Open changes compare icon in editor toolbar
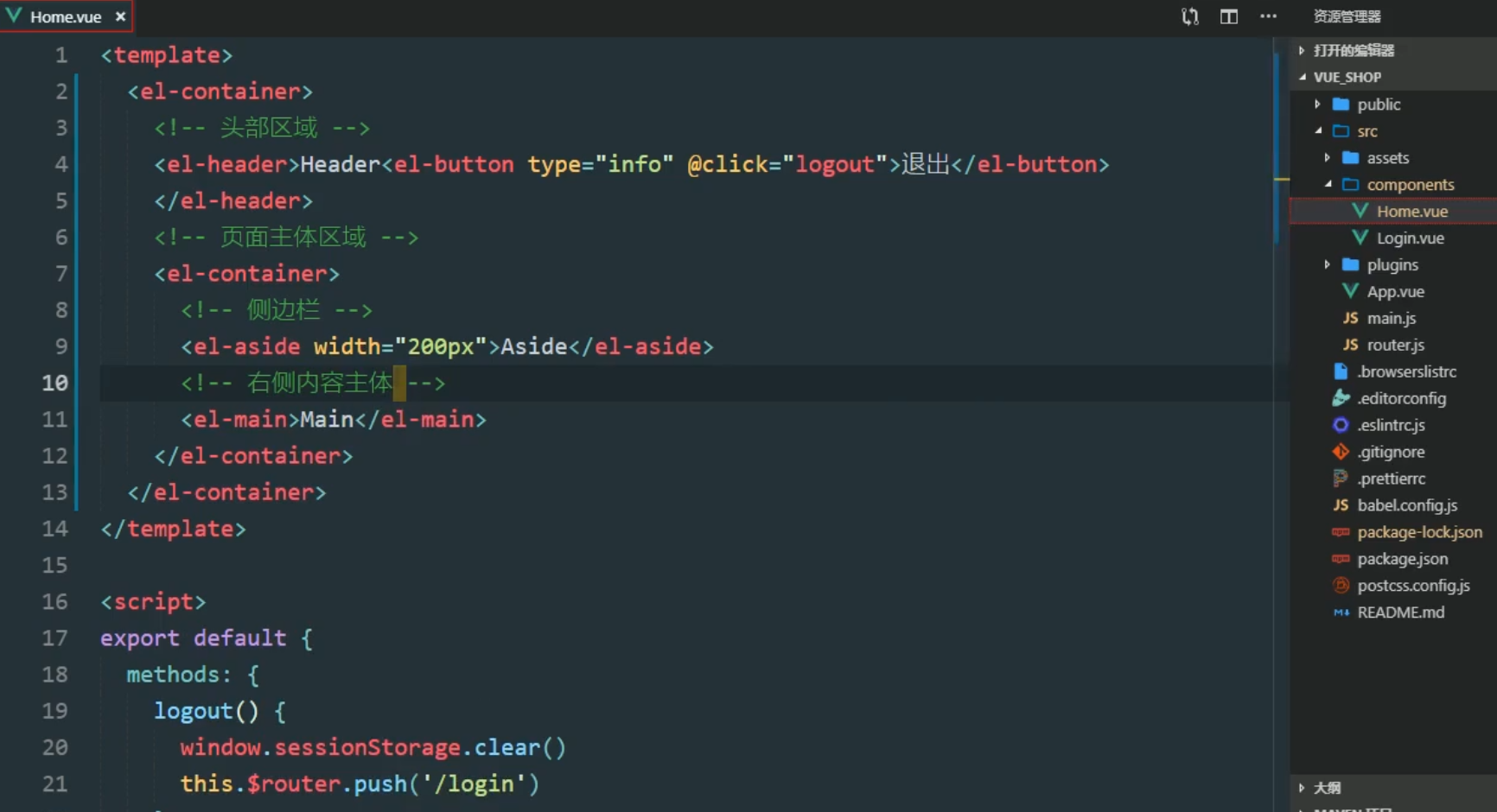This screenshot has width=1497, height=812. (1190, 16)
